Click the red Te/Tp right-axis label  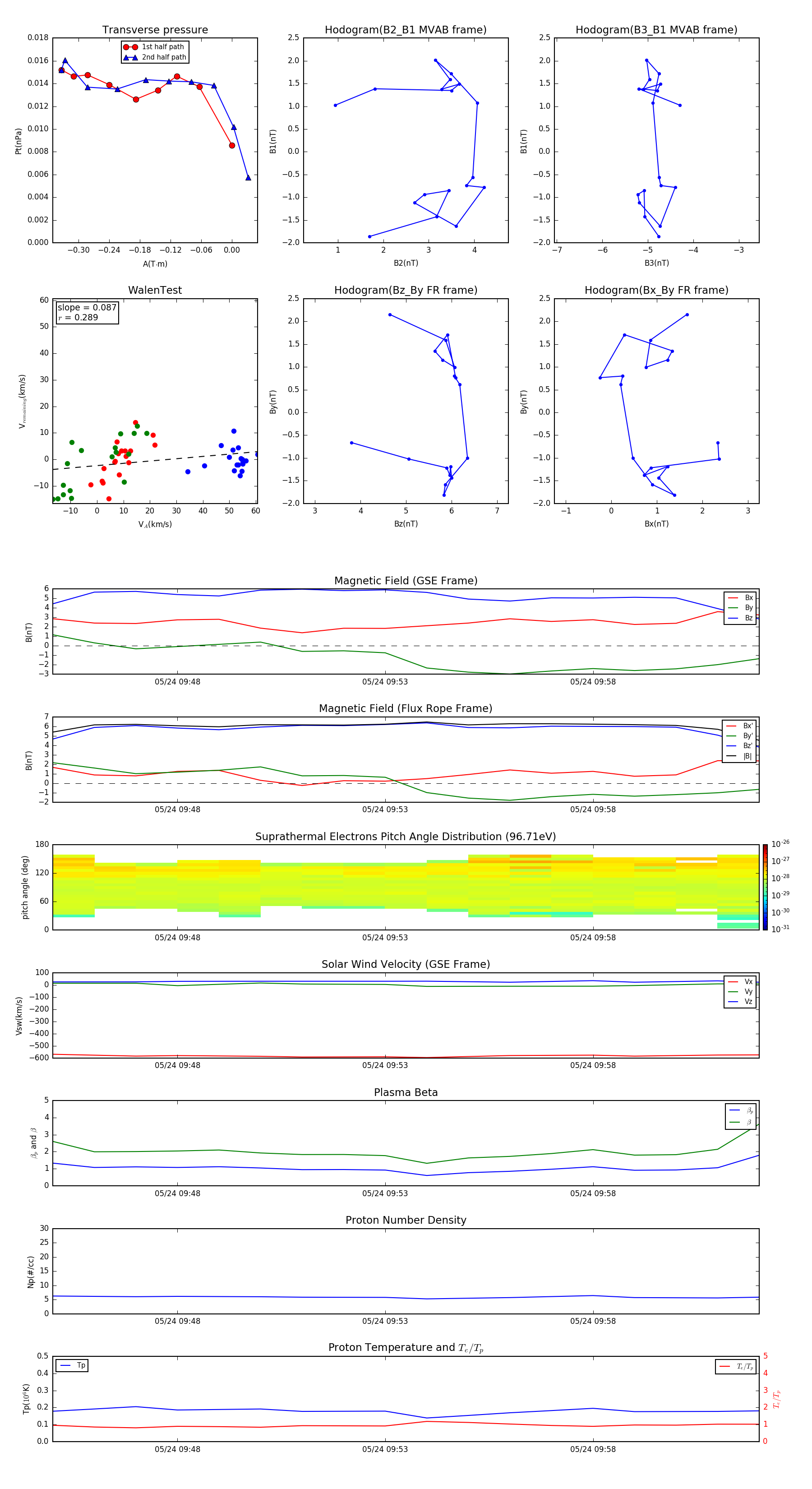click(777, 1399)
